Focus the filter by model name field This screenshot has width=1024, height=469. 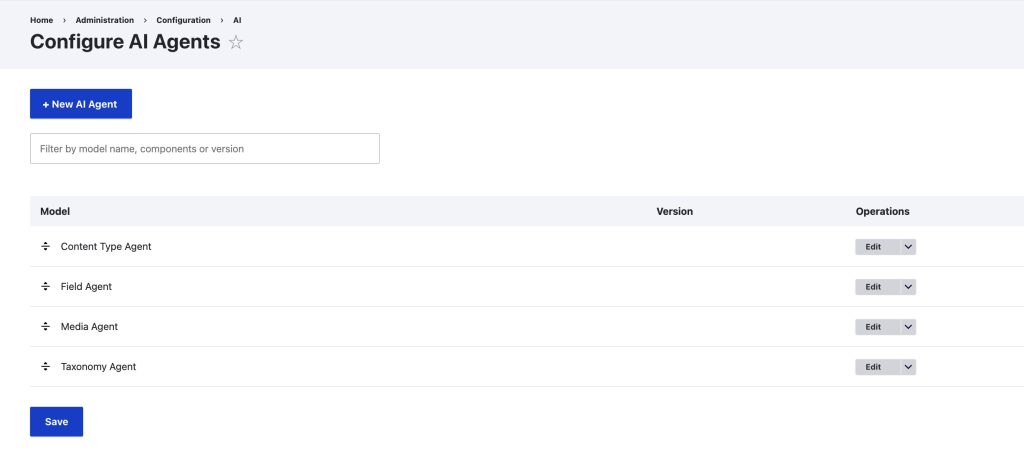click(205, 149)
